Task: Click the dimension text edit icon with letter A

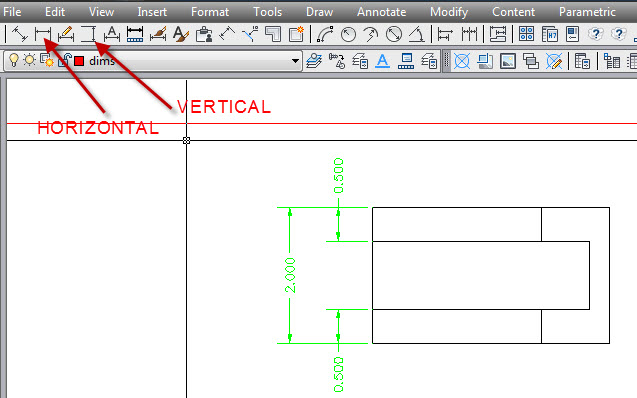Action: [111, 34]
